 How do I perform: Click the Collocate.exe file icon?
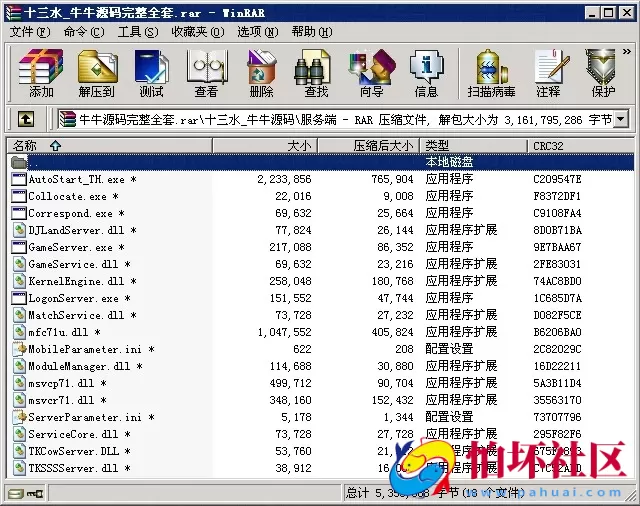coord(19,196)
